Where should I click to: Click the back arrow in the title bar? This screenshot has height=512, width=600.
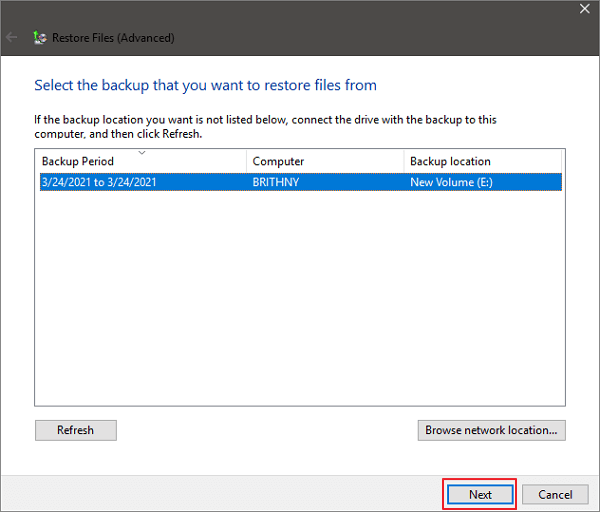click(12, 38)
